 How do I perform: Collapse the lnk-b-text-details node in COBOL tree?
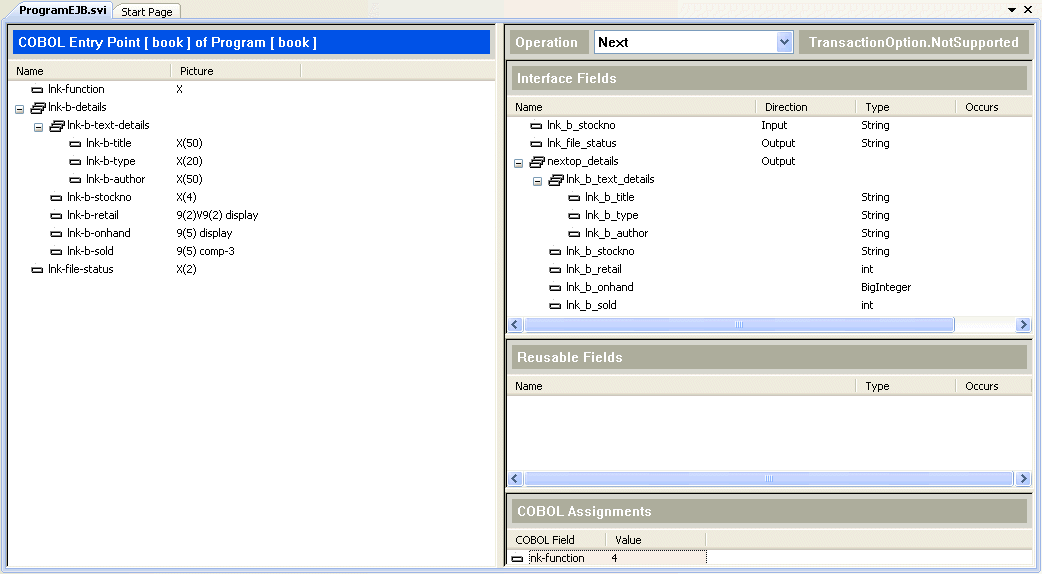coord(38,126)
